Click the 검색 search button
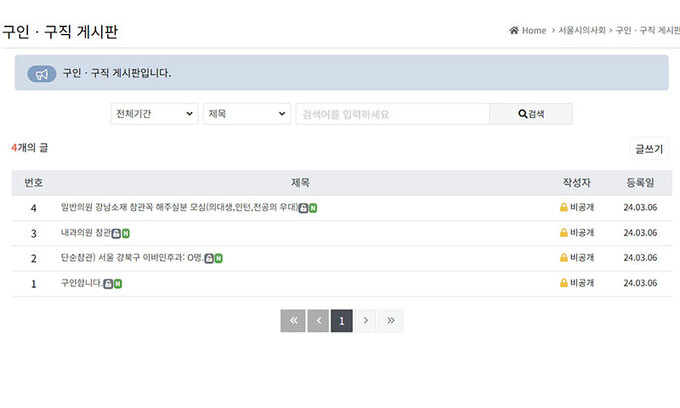 pos(531,114)
